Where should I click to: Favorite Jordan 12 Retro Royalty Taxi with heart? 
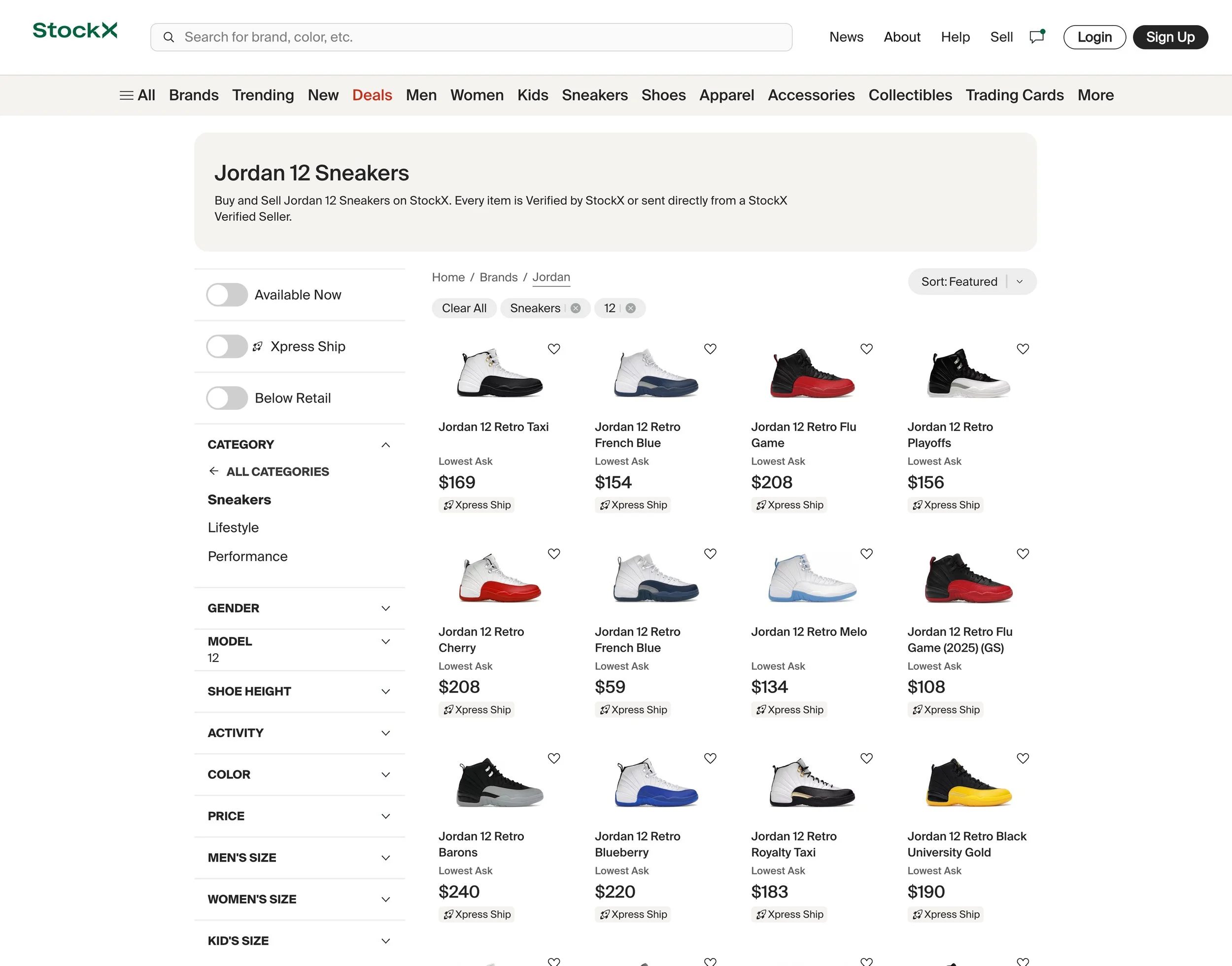point(866,759)
